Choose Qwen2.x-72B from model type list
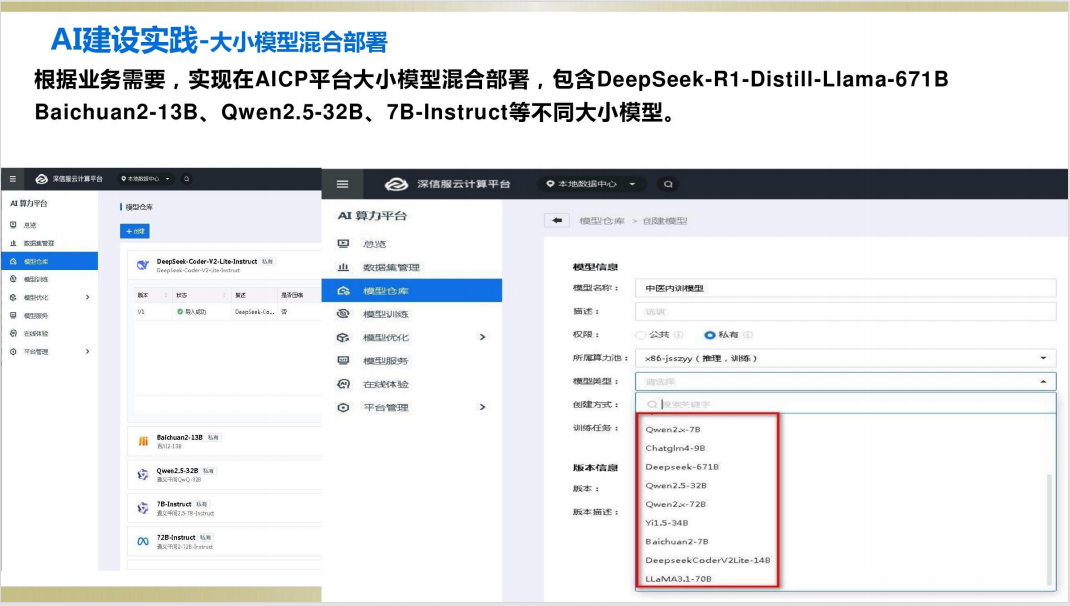 coord(676,504)
